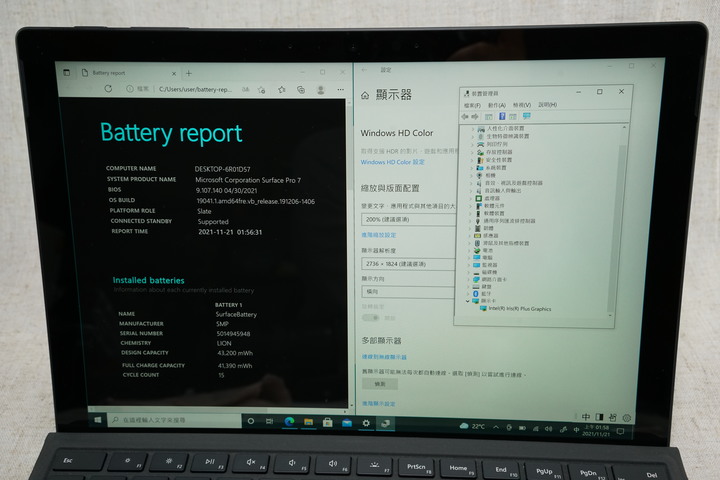Click Properties pane icon in Device Manager toolbar
This screenshot has width=720, height=480.
click(x=489, y=117)
